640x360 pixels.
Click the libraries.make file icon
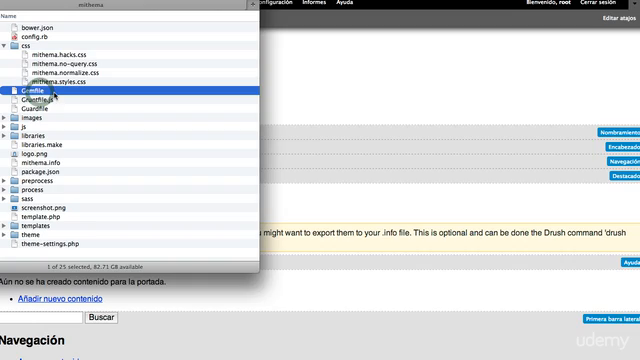click(x=14, y=145)
